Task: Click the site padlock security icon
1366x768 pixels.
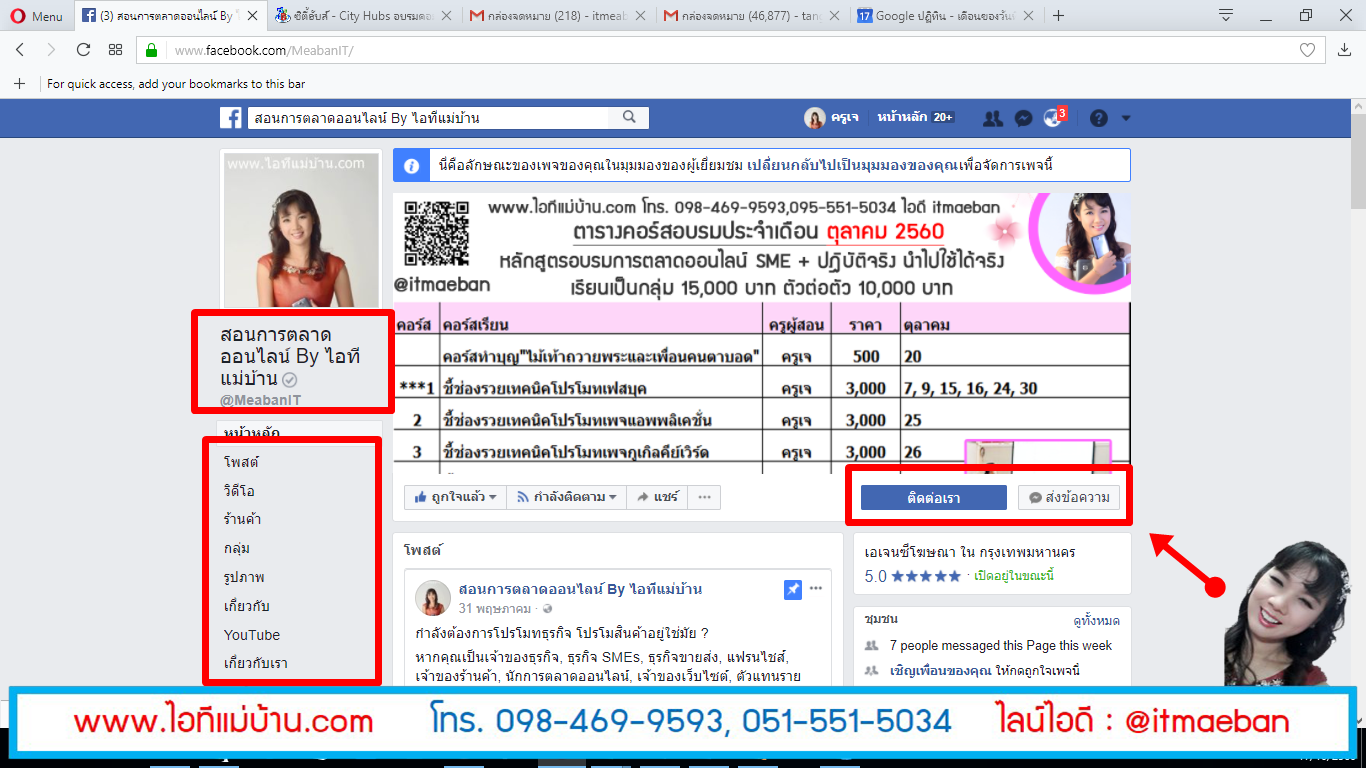Action: tap(151, 50)
